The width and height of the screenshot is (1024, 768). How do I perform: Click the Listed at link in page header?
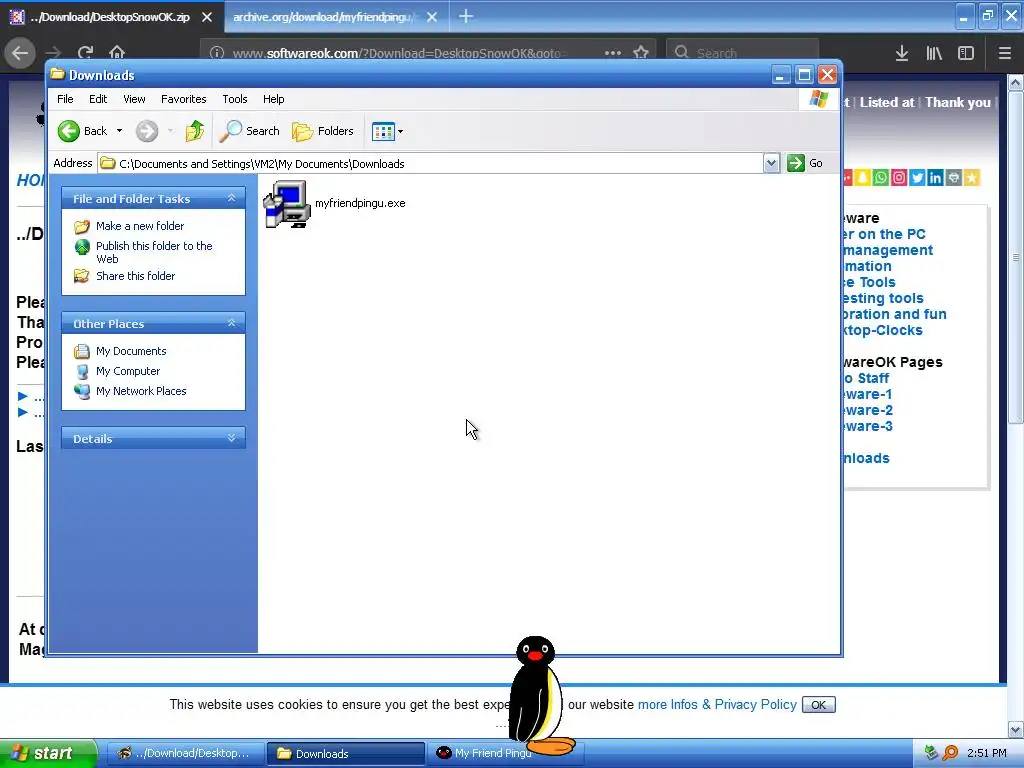pyautogui.click(x=887, y=102)
